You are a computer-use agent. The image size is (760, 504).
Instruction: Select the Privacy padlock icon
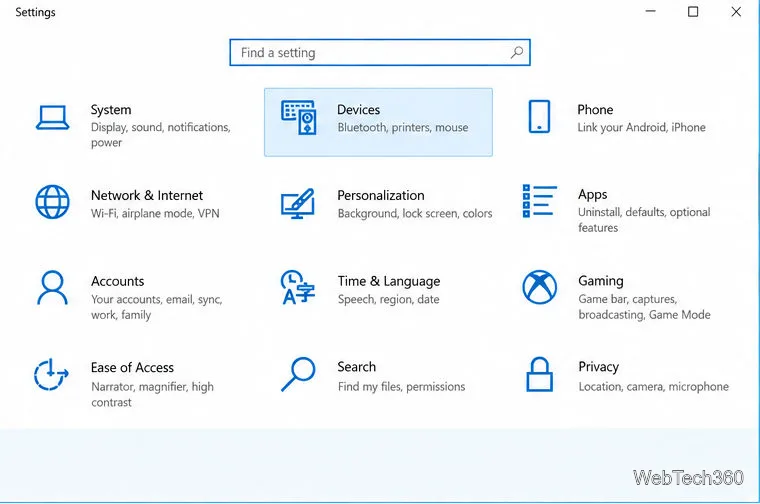click(539, 374)
